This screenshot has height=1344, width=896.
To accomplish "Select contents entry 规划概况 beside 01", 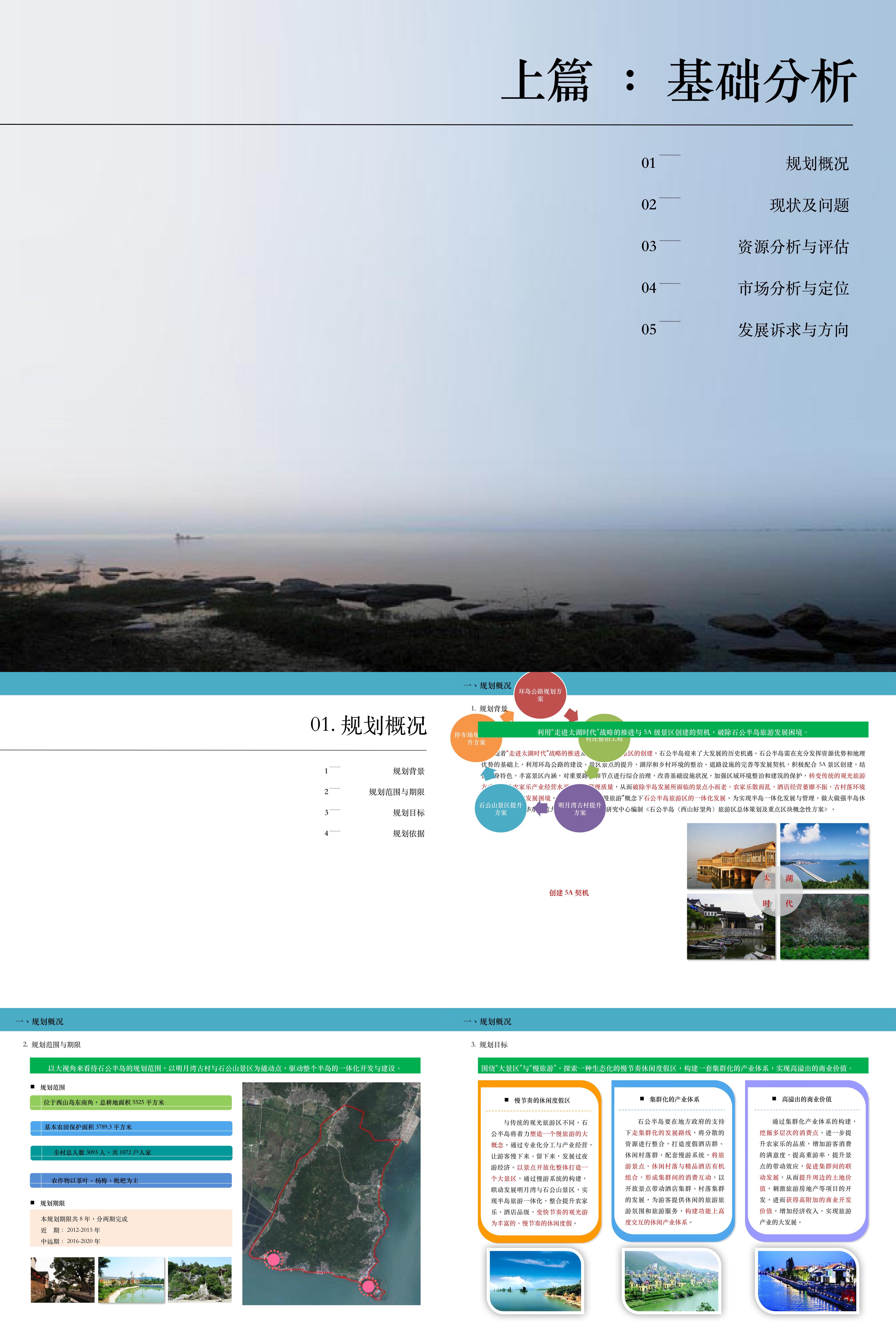I will pyautogui.click(x=817, y=163).
